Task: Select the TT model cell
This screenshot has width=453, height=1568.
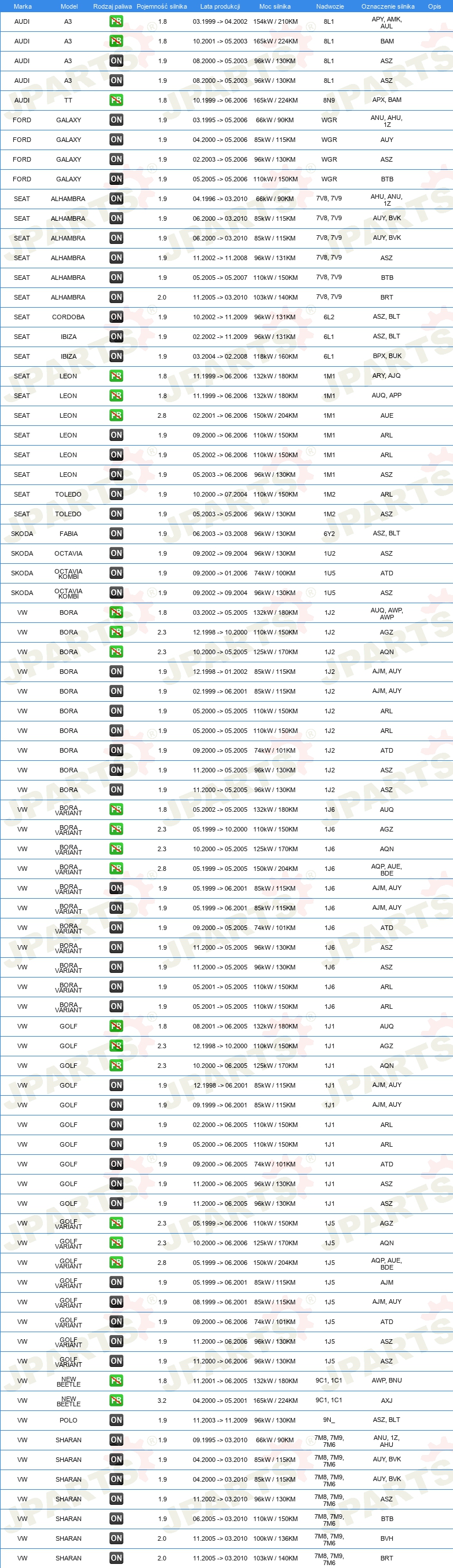Action: pos(68,100)
